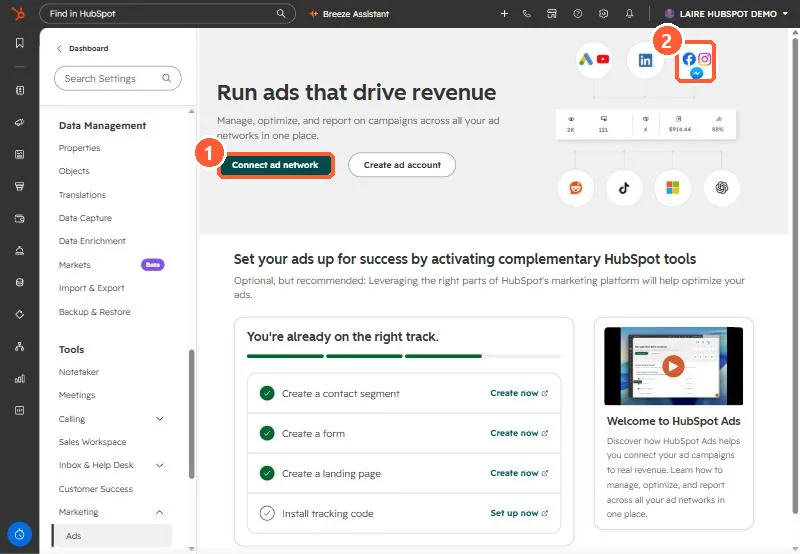Focus the Find in HubSpot search box

[167, 14]
